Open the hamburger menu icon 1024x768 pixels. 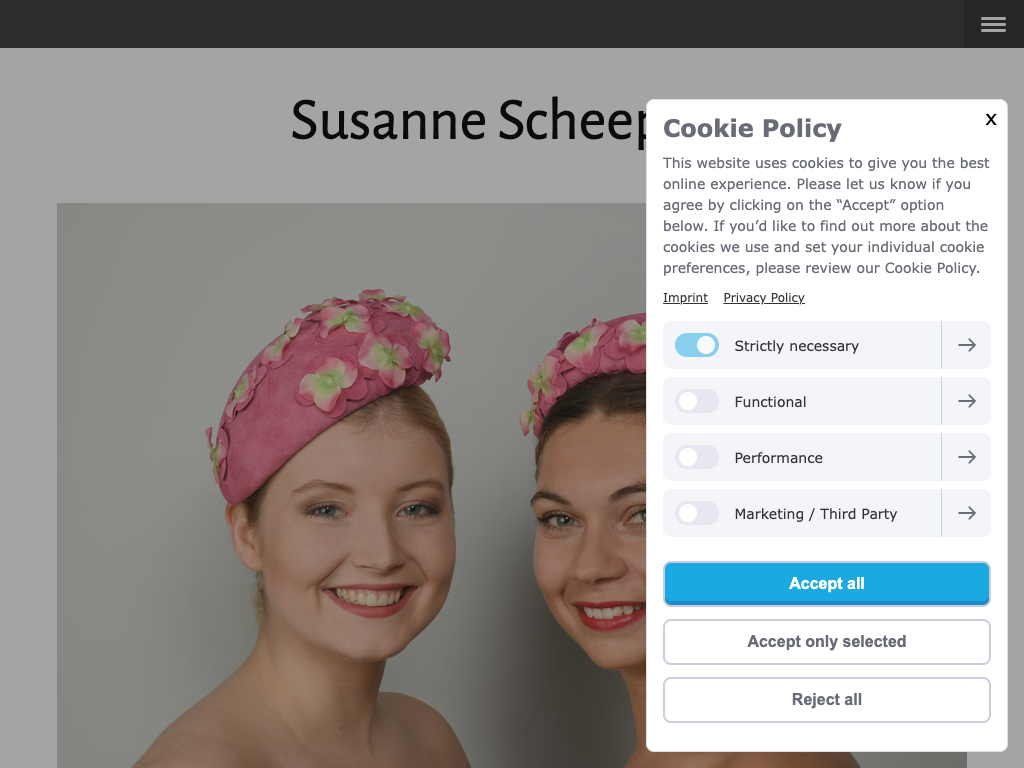(993, 24)
